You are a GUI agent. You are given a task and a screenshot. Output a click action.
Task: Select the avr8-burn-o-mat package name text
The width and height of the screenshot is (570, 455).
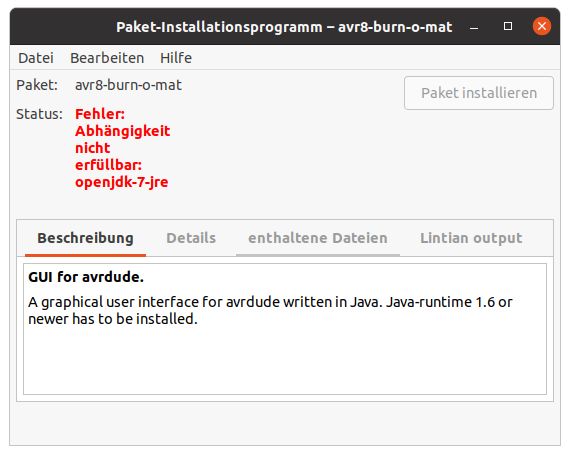click(128, 85)
